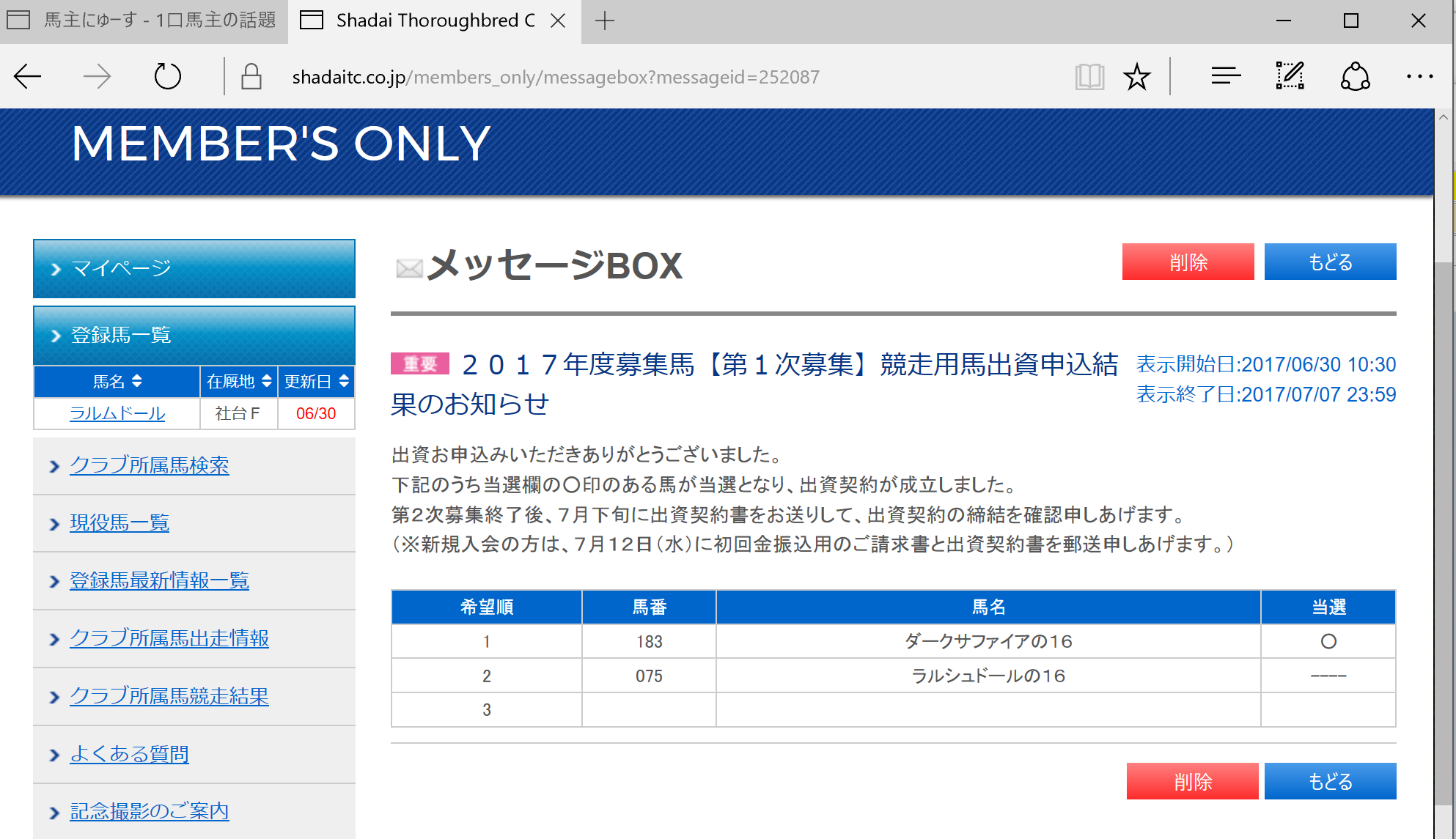Sort by 更新日 column arrows

[x=344, y=381]
